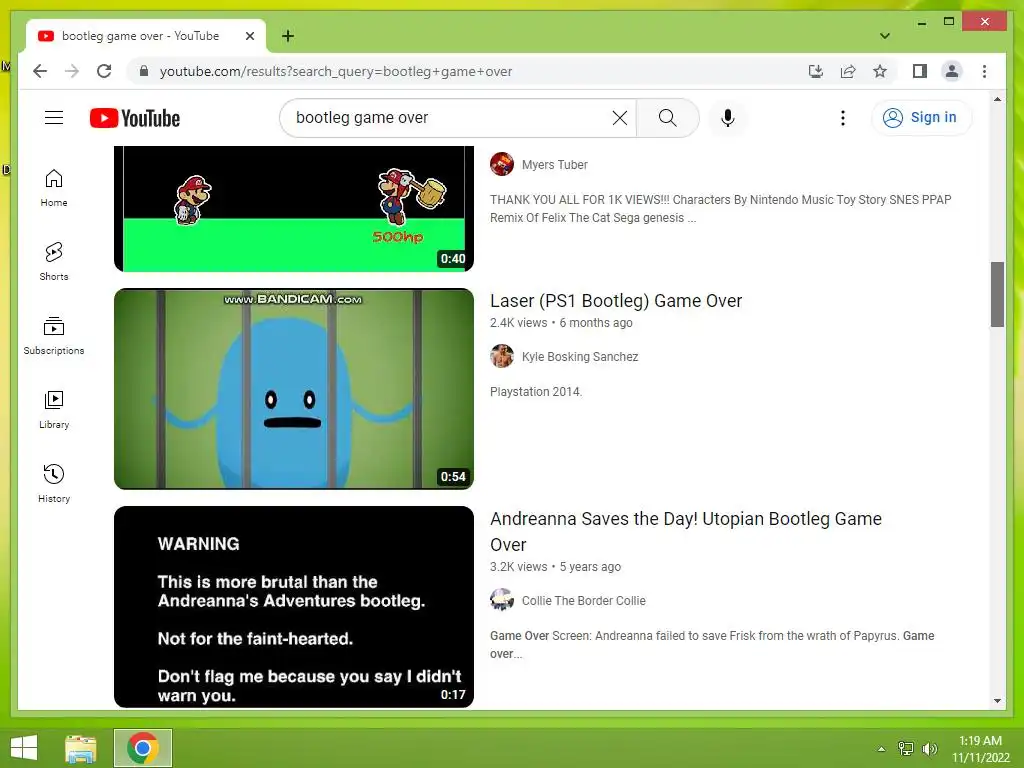Bookmark this tab with star icon

point(880,71)
